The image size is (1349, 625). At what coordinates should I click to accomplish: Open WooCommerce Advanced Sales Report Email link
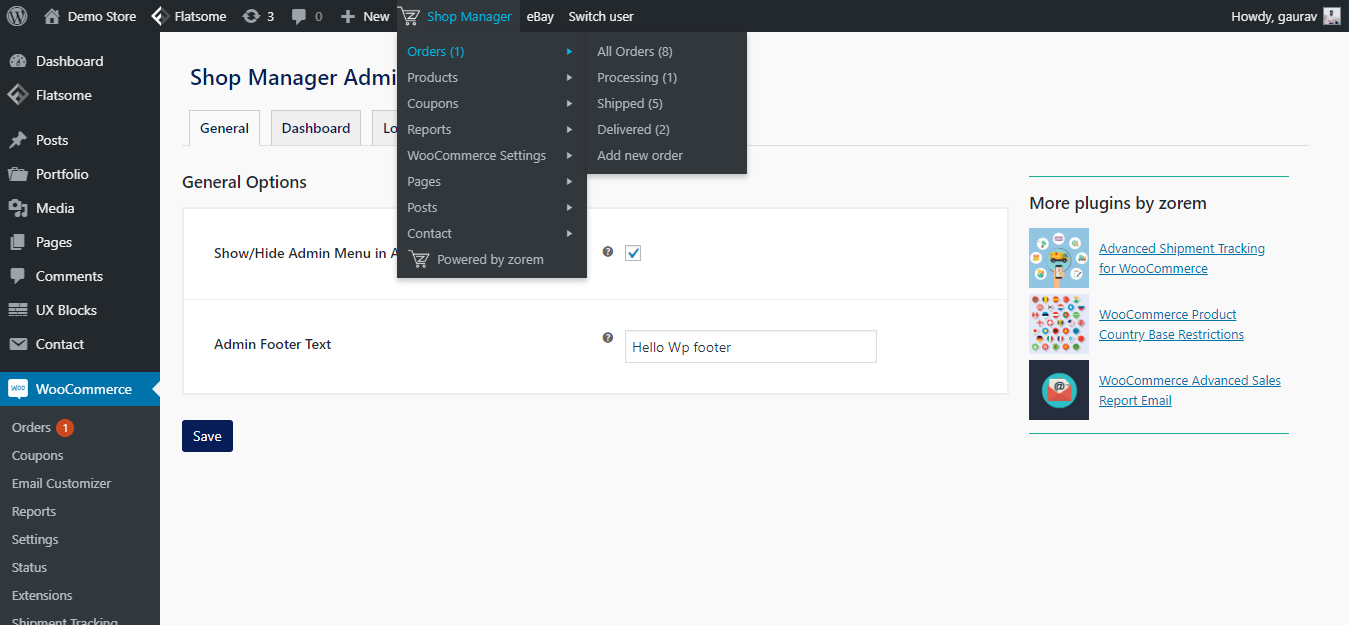(x=1190, y=390)
